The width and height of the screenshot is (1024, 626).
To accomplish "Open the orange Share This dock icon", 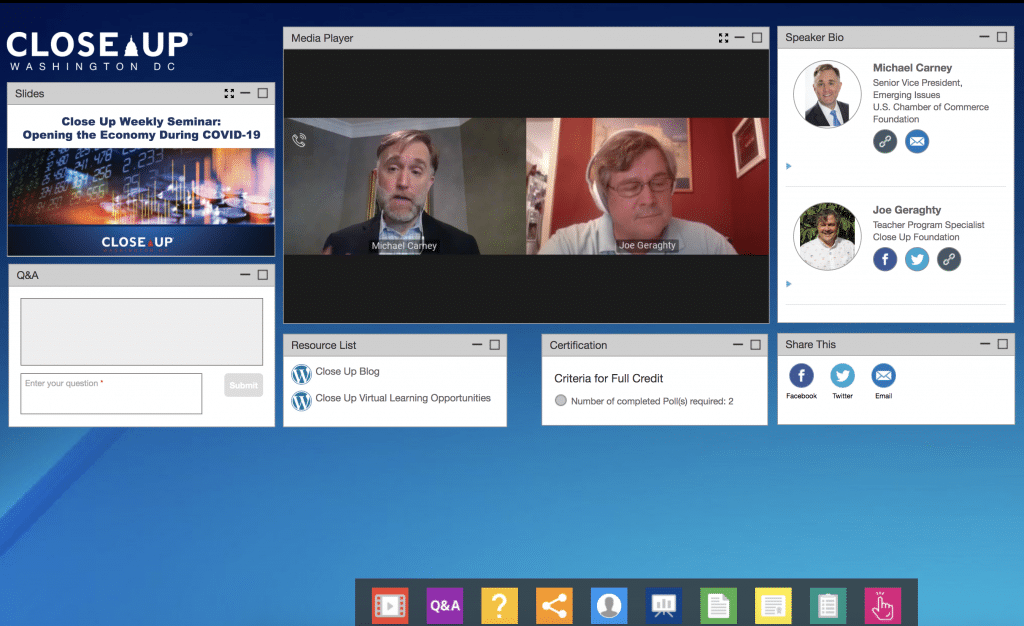I will pyautogui.click(x=554, y=606).
